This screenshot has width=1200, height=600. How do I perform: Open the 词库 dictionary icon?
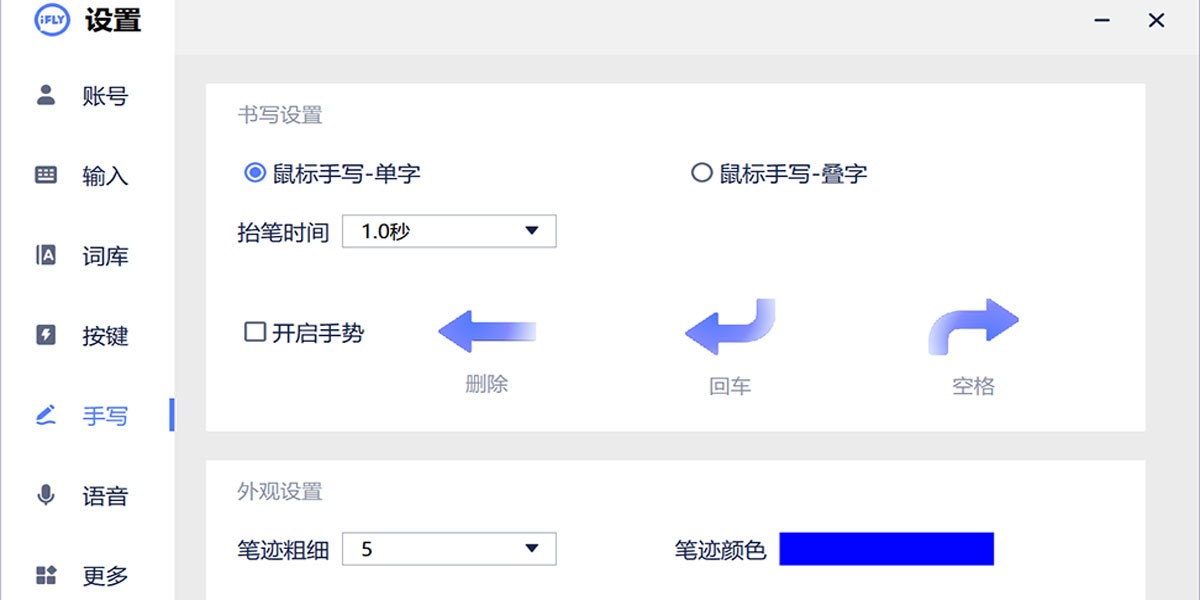click(x=46, y=255)
